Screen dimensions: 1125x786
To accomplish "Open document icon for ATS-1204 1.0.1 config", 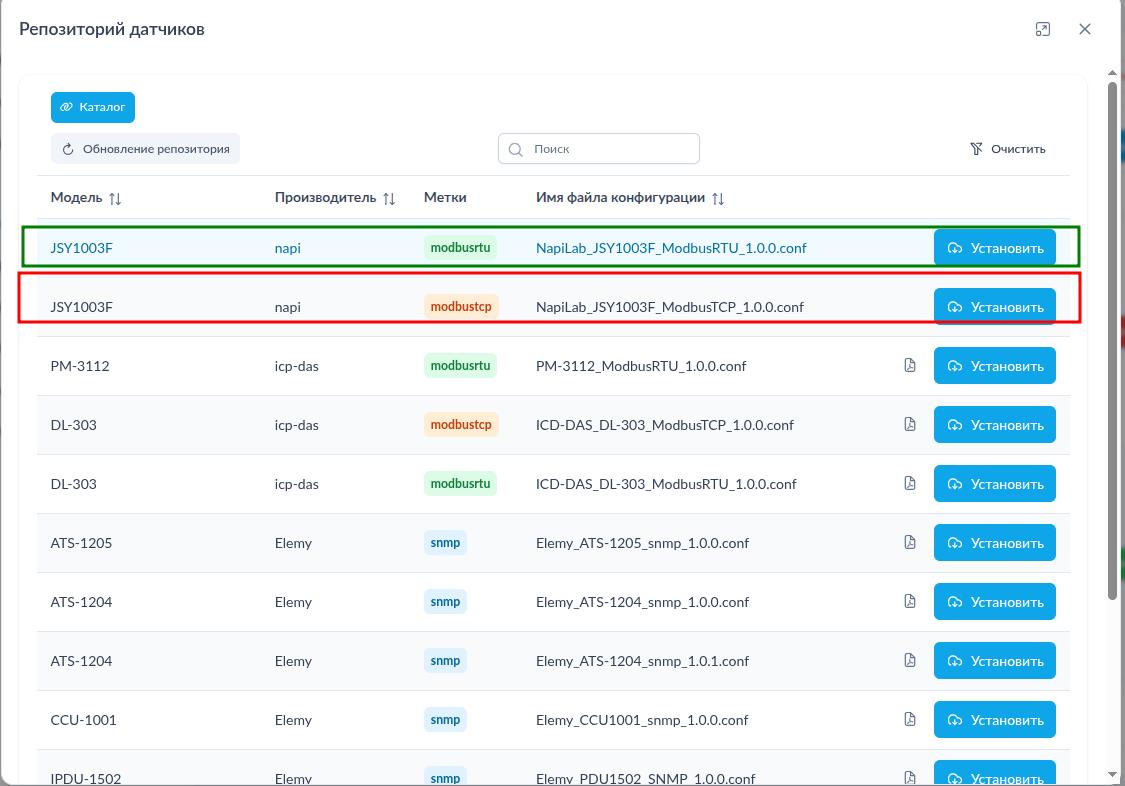I will (910, 661).
